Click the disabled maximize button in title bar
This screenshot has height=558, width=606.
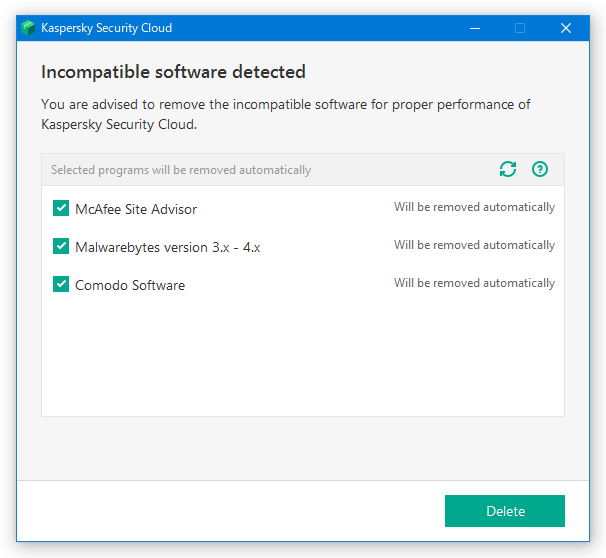520,28
